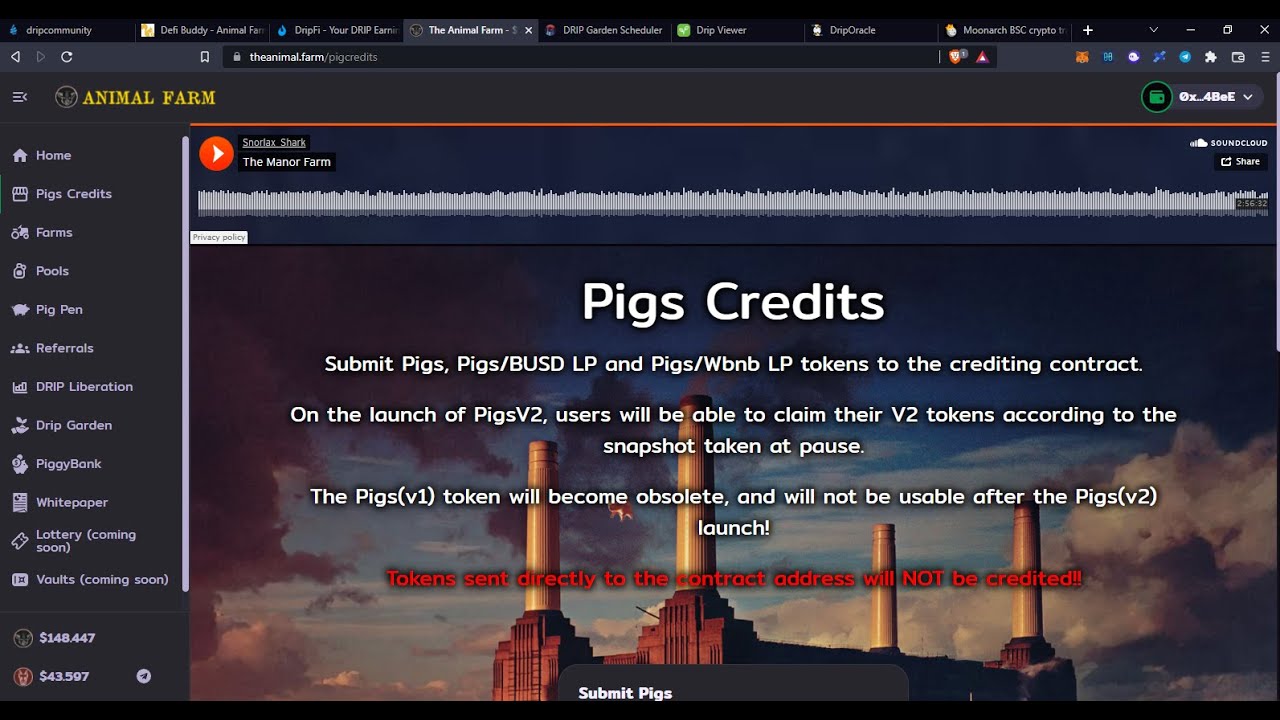The image size is (1280, 720).
Task: Bookmark this page
Action: [204, 57]
